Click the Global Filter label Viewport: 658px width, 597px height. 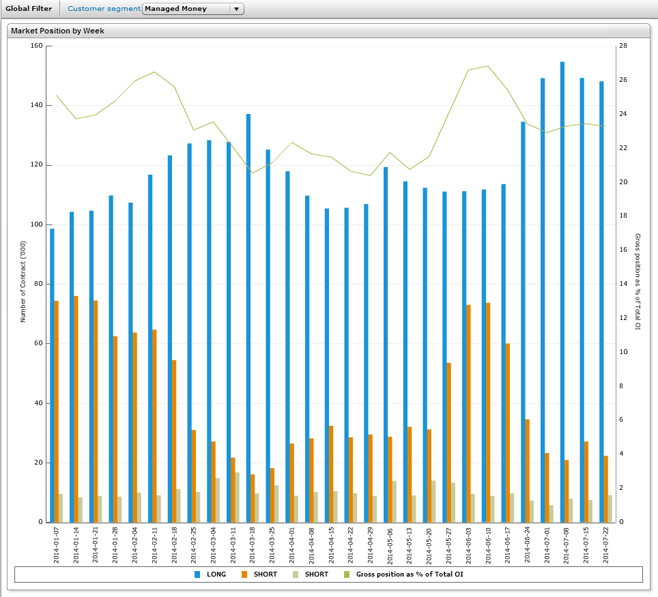pyautogui.click(x=30, y=8)
